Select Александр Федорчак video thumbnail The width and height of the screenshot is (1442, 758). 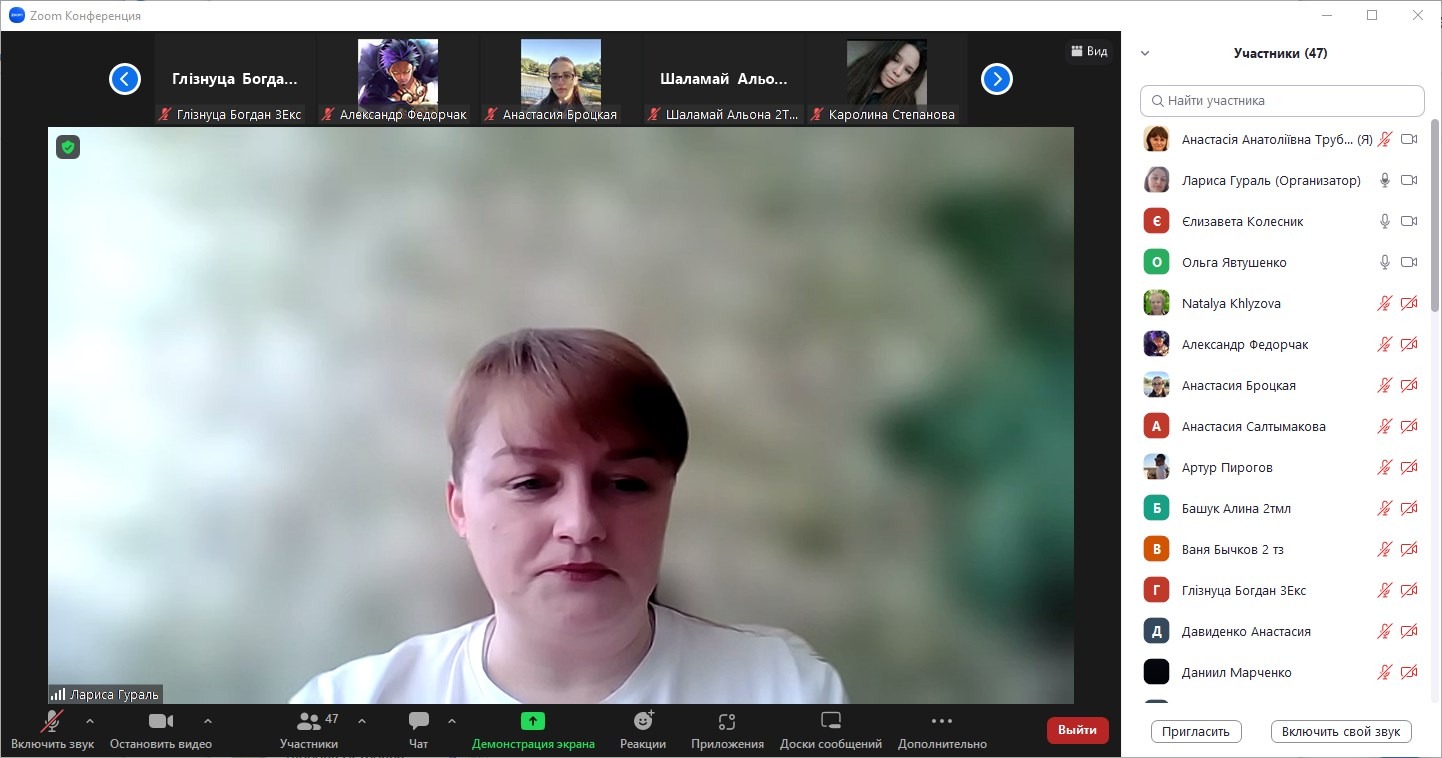(398, 80)
